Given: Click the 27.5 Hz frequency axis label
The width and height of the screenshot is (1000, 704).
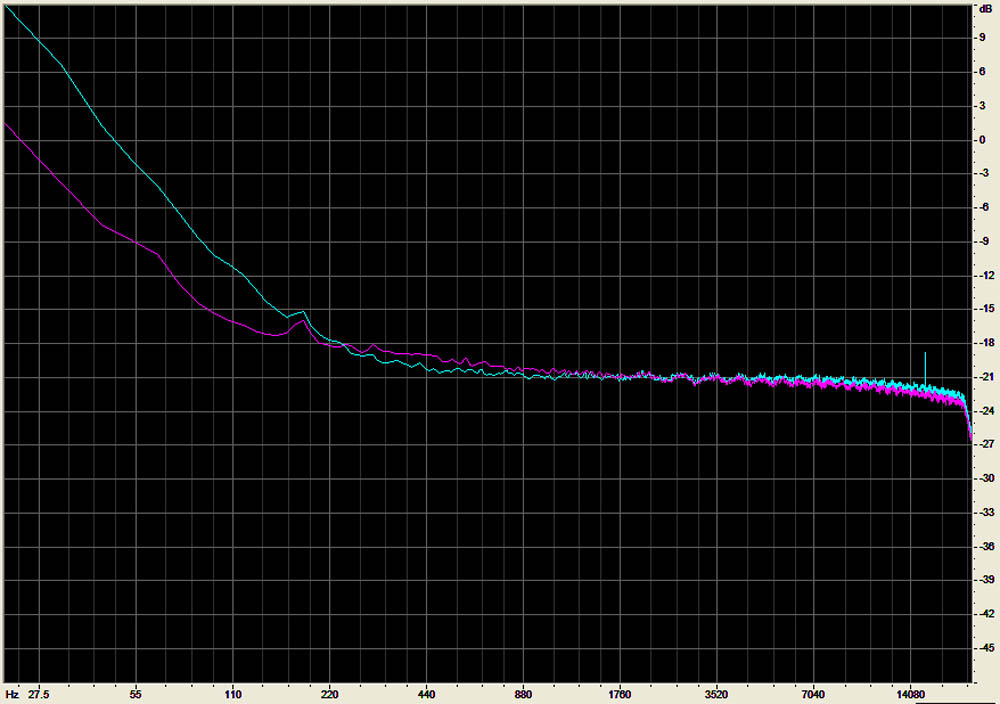Looking at the screenshot, I should 38,694.
